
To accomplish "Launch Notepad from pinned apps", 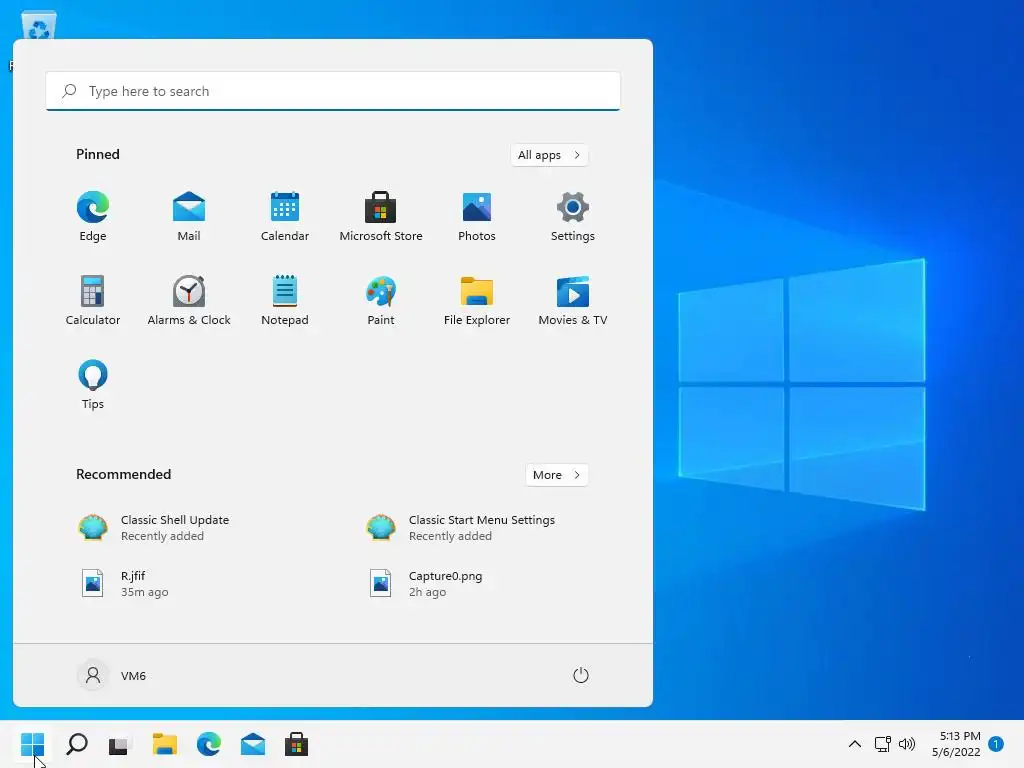I will [x=285, y=301].
